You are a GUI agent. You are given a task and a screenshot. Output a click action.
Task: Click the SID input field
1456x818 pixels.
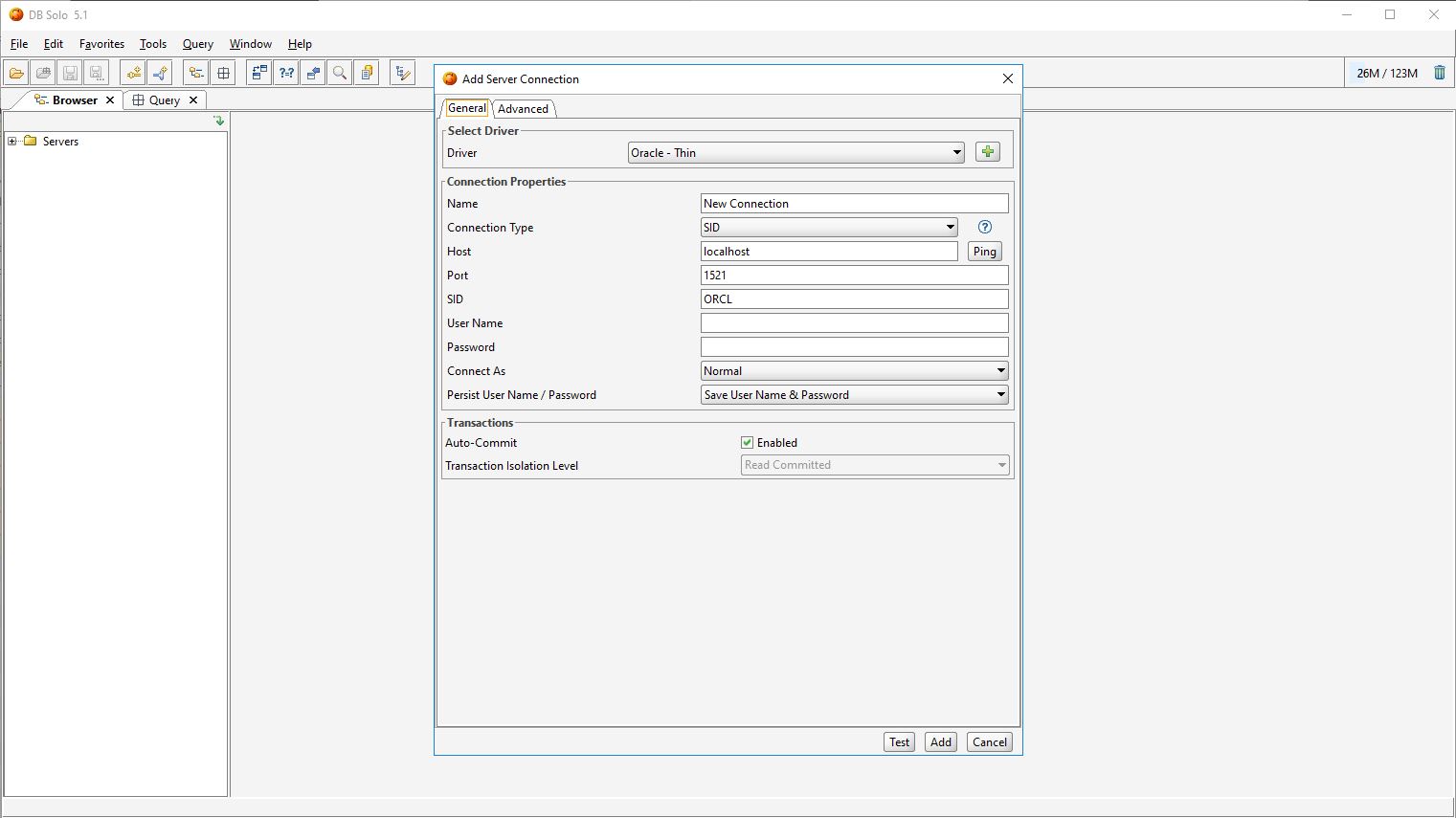click(x=855, y=298)
